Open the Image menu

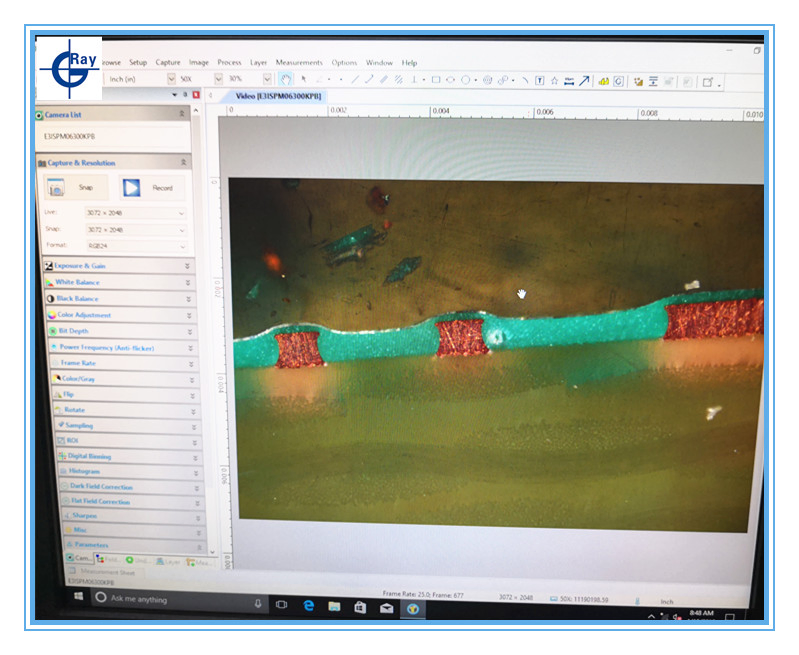[199, 62]
